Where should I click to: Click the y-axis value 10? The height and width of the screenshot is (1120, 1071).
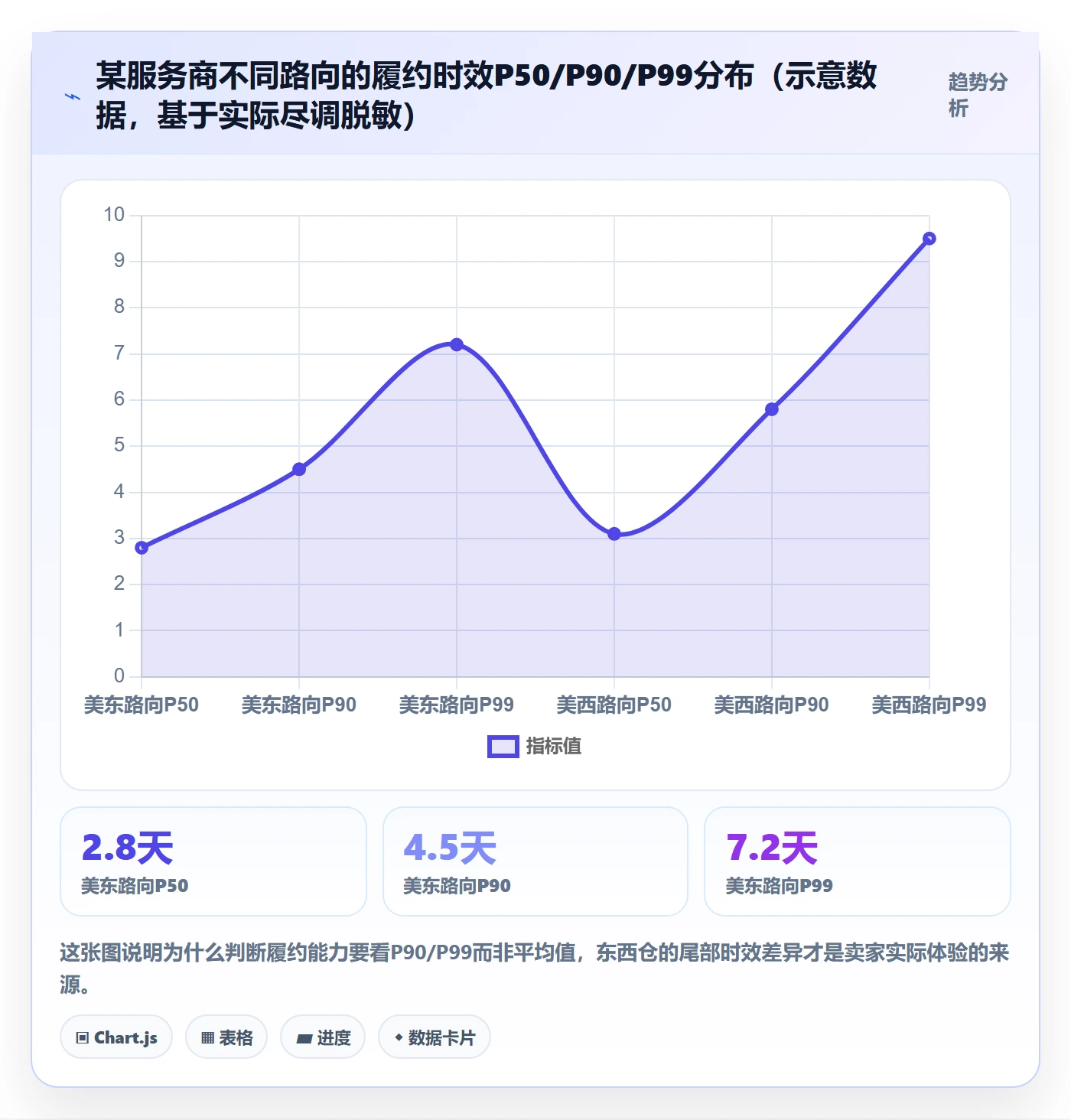coord(114,215)
